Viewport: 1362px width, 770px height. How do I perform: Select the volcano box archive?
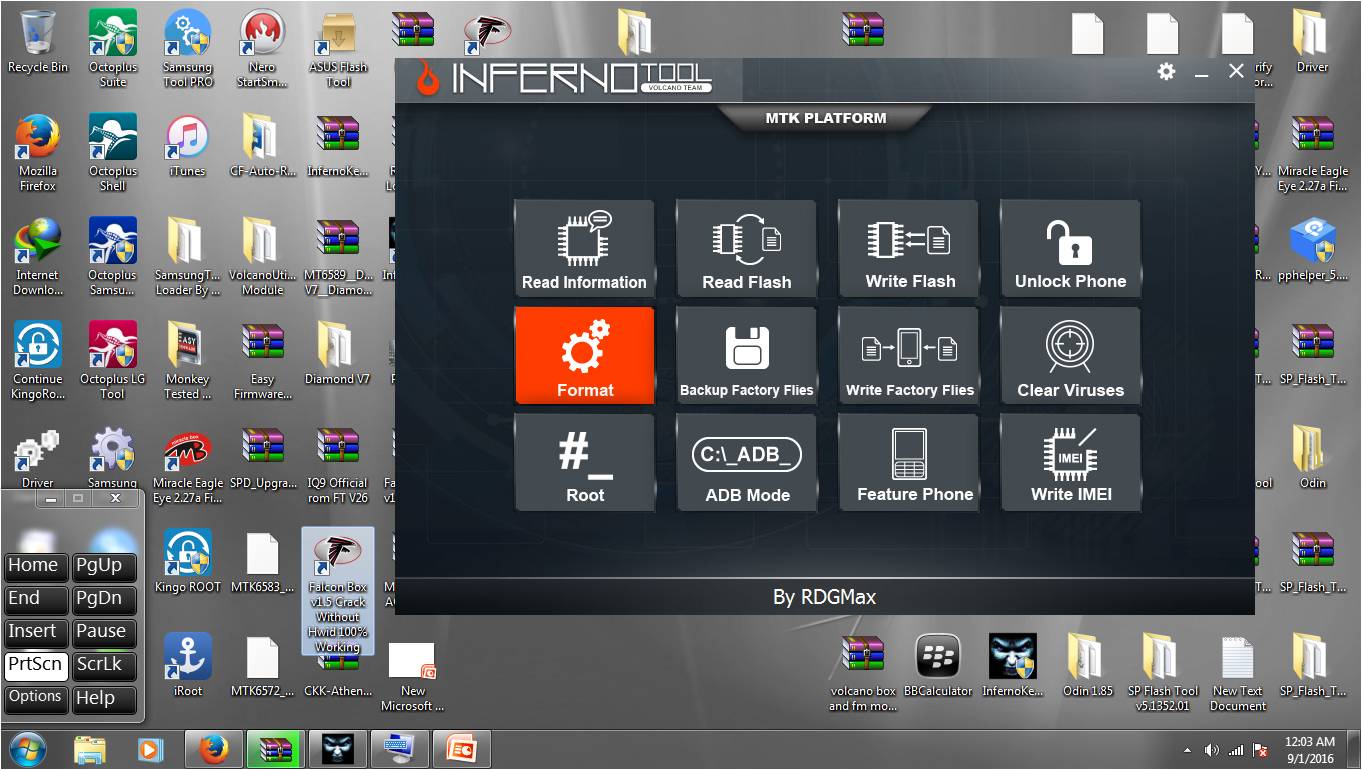862,674
